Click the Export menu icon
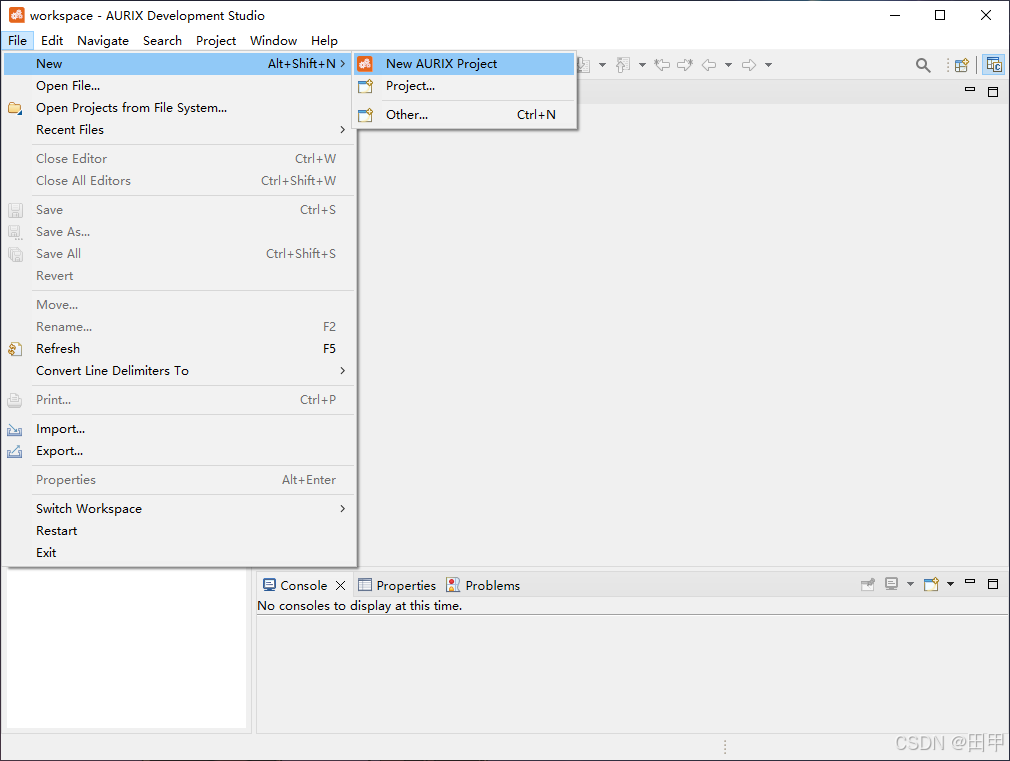This screenshot has width=1010, height=761. pos(15,452)
